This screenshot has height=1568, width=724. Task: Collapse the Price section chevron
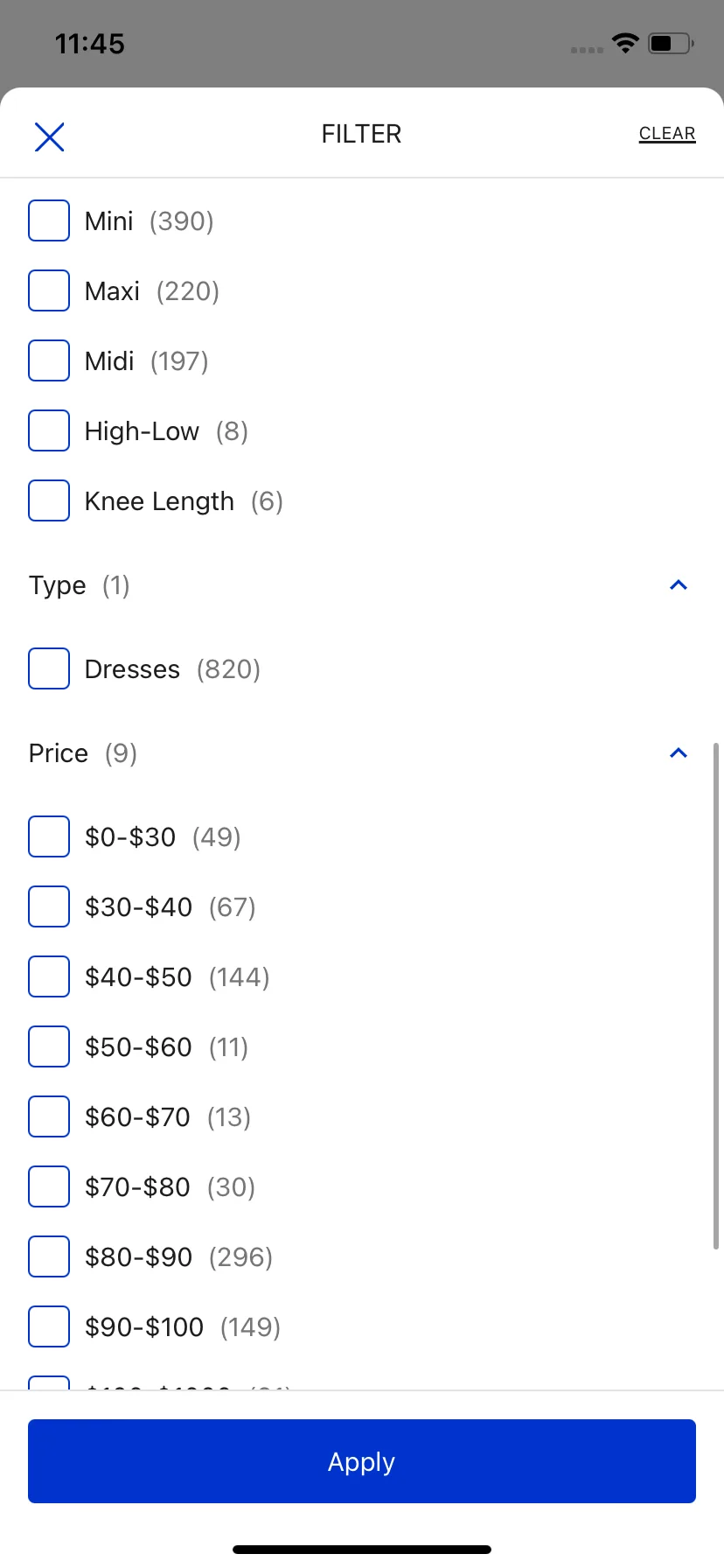[679, 752]
